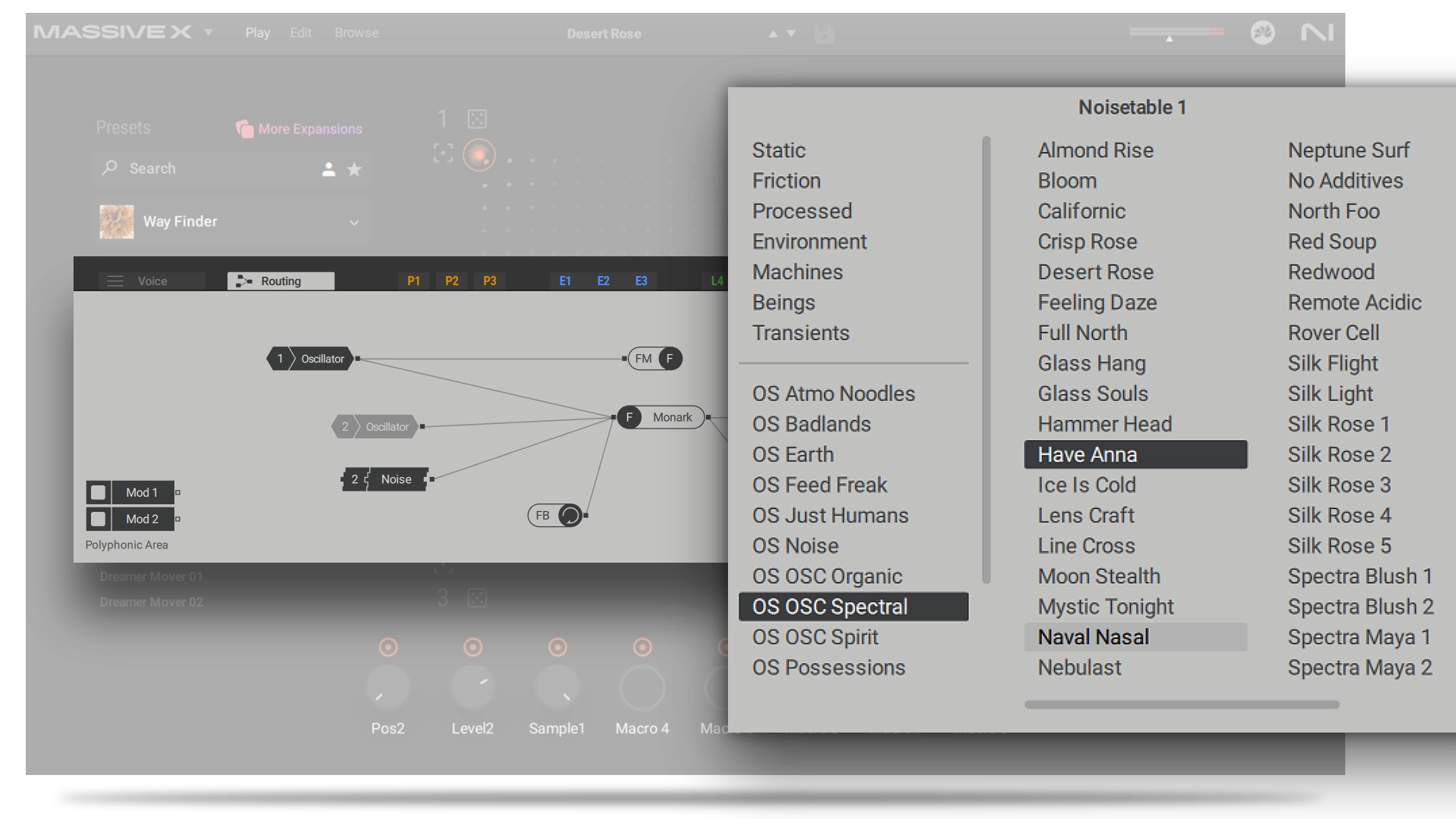Select the Neptune Surf noisetable
1456x819 pixels.
(x=1348, y=150)
